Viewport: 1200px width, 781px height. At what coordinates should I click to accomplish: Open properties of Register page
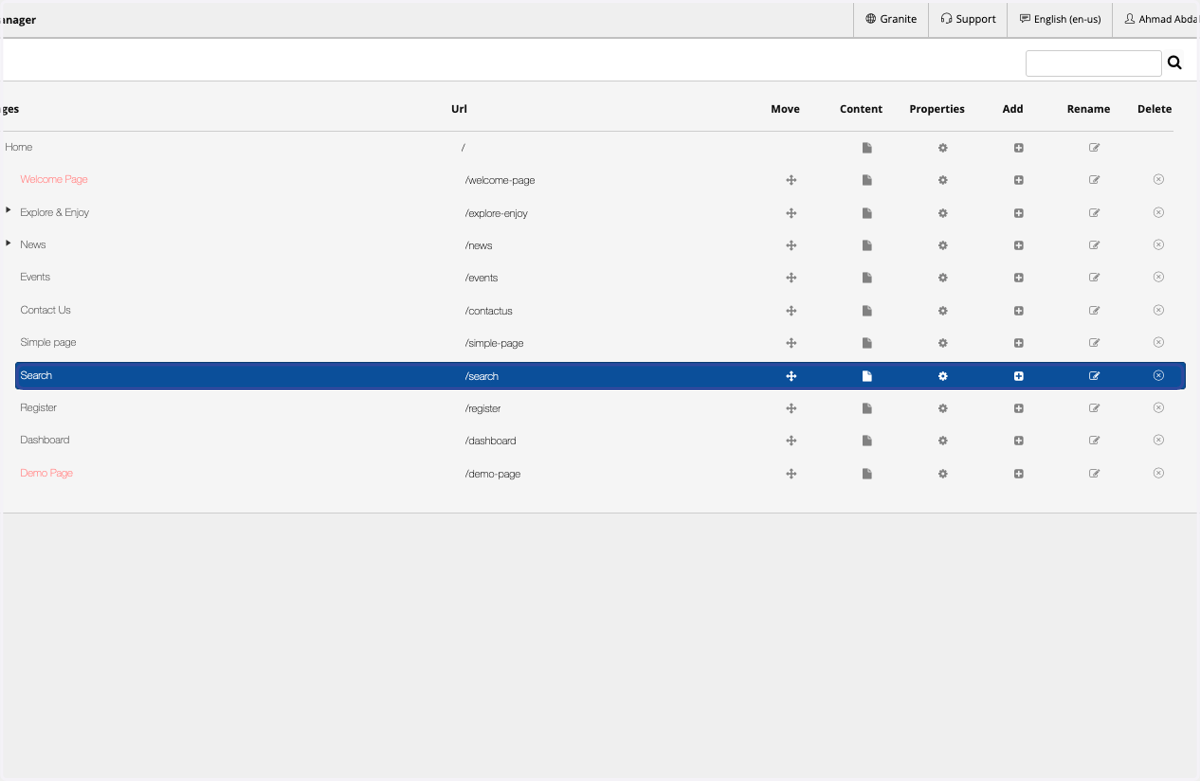[942, 408]
